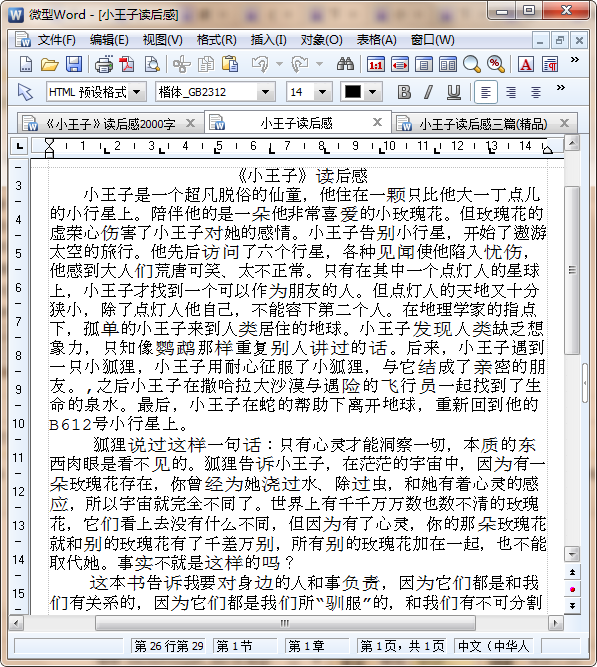Toggle italic formatting
Screen dimensions: 597x667
click(x=428, y=92)
